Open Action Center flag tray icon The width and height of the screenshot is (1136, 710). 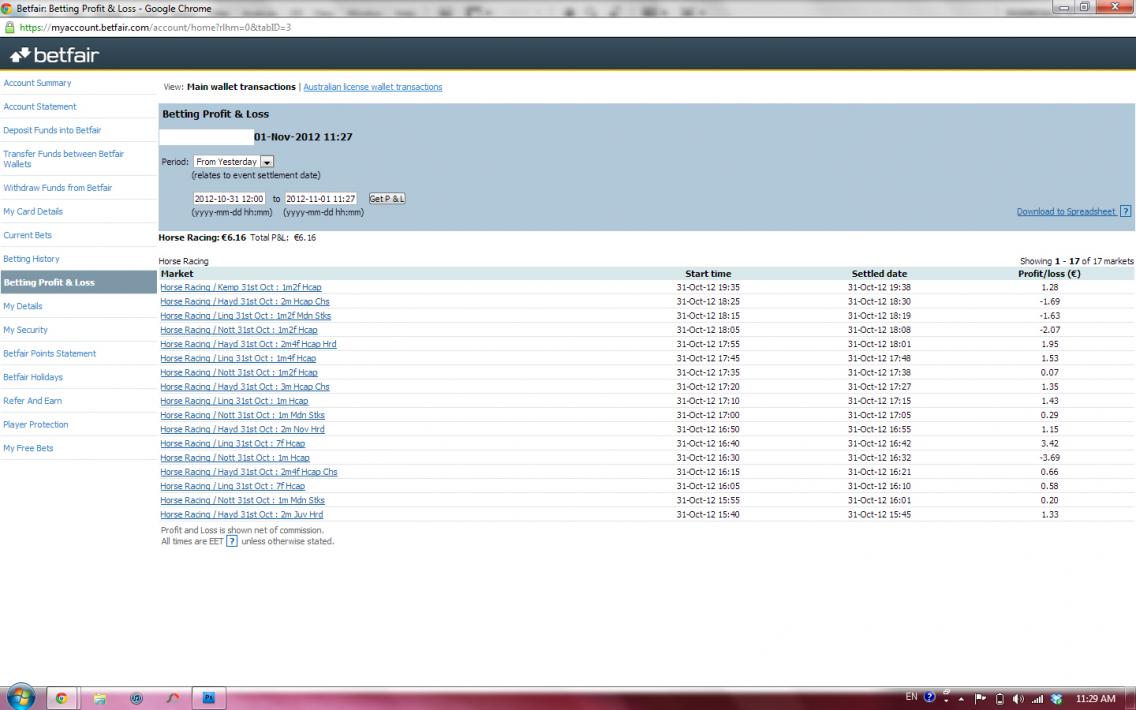click(980, 699)
